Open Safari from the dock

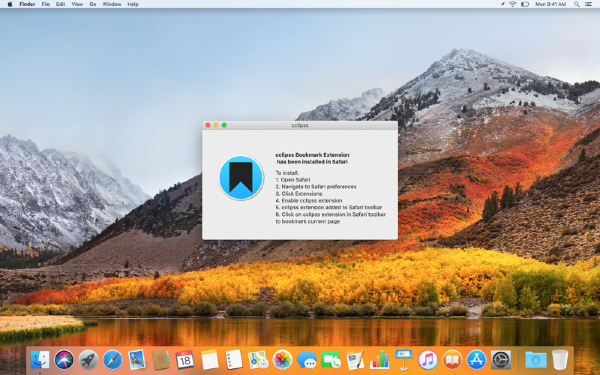tap(112, 360)
